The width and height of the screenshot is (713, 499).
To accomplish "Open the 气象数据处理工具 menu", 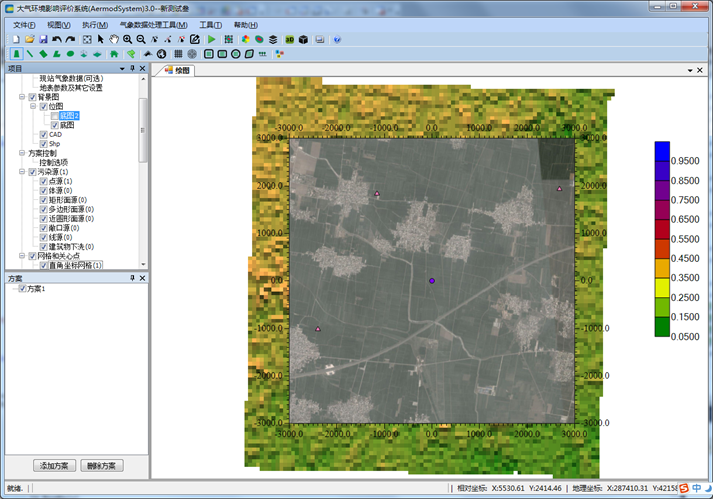I will (x=154, y=25).
